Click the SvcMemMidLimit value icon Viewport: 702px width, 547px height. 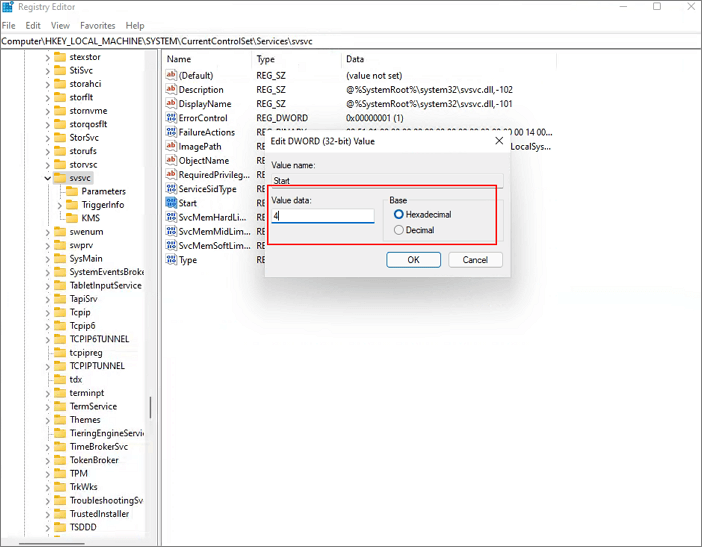tap(171, 231)
